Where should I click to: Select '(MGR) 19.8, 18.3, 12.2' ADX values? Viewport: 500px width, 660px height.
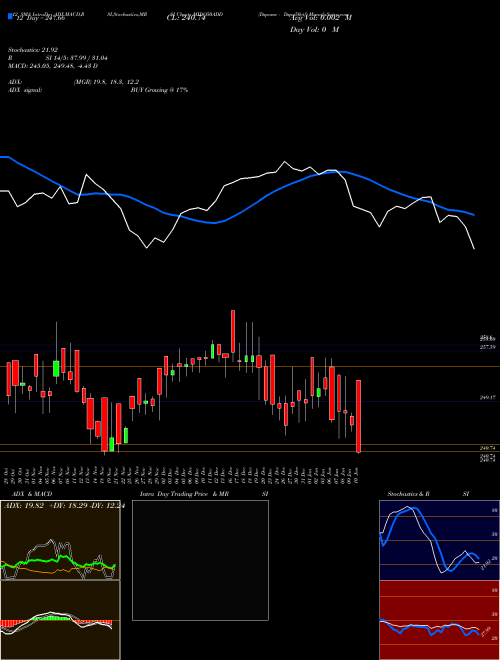pyautogui.click(x=106, y=82)
